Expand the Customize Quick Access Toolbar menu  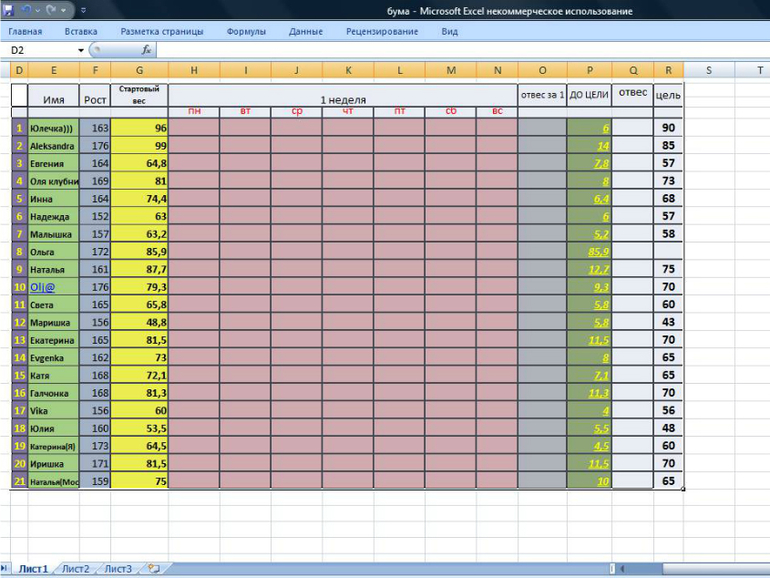coord(82,11)
